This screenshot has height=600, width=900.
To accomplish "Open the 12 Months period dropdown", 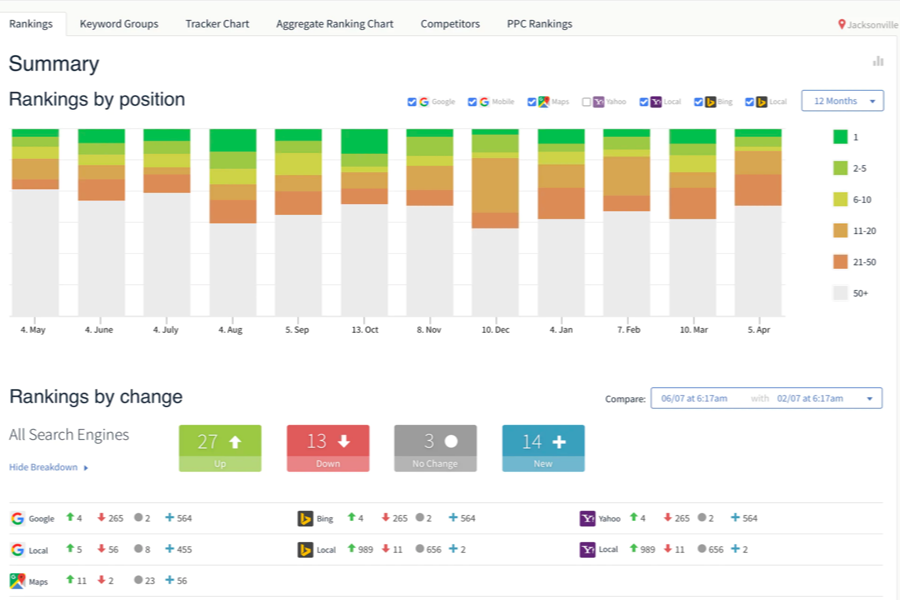I will click(842, 101).
